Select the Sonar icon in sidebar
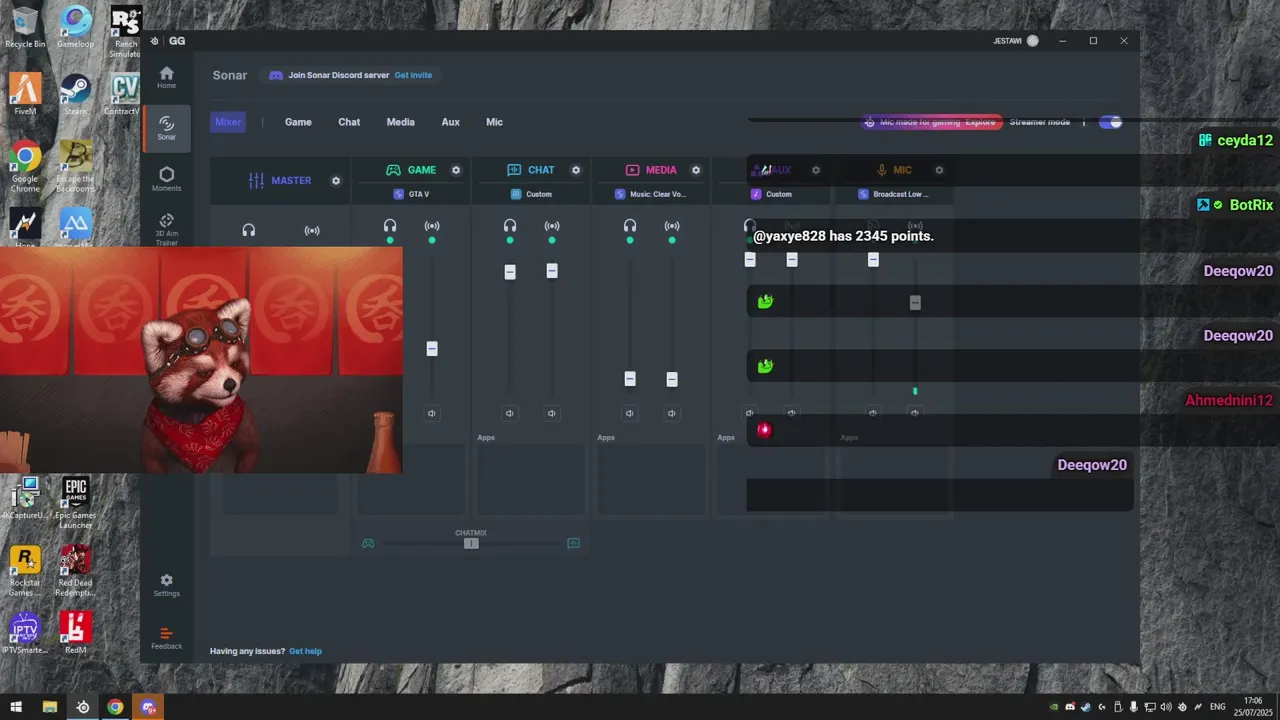This screenshot has height=720, width=1280. point(166,128)
